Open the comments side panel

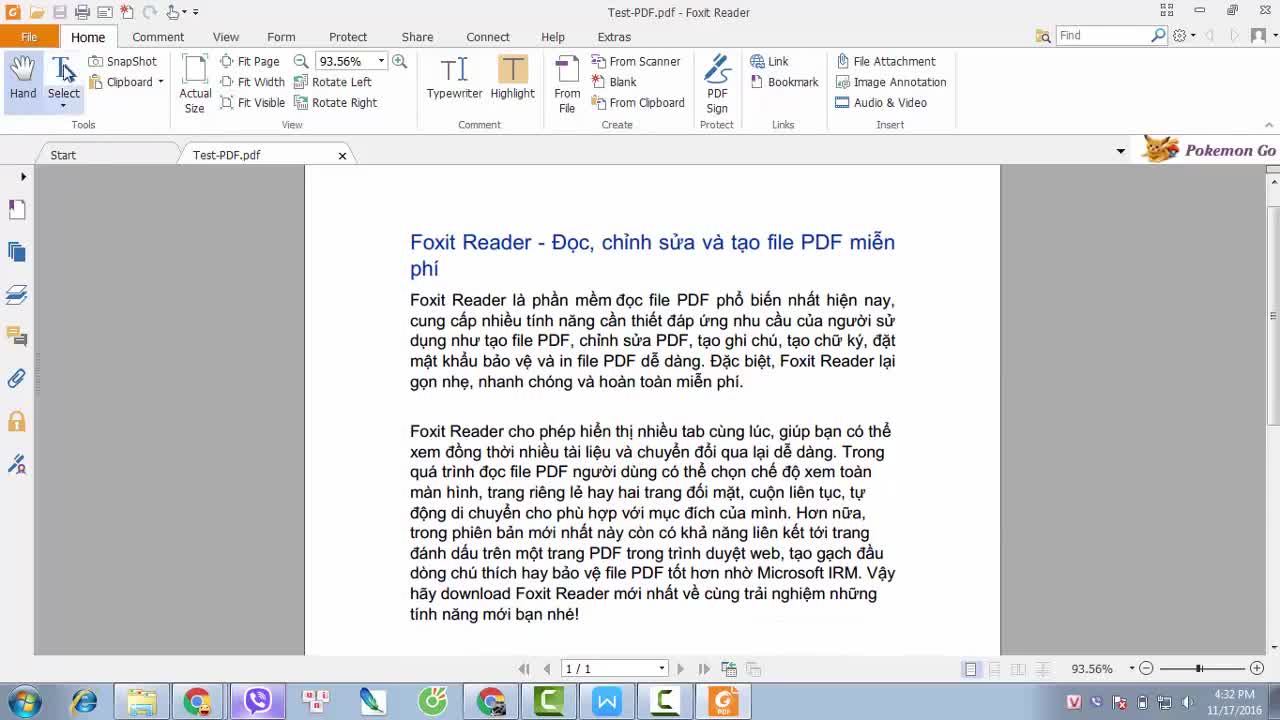point(17,337)
